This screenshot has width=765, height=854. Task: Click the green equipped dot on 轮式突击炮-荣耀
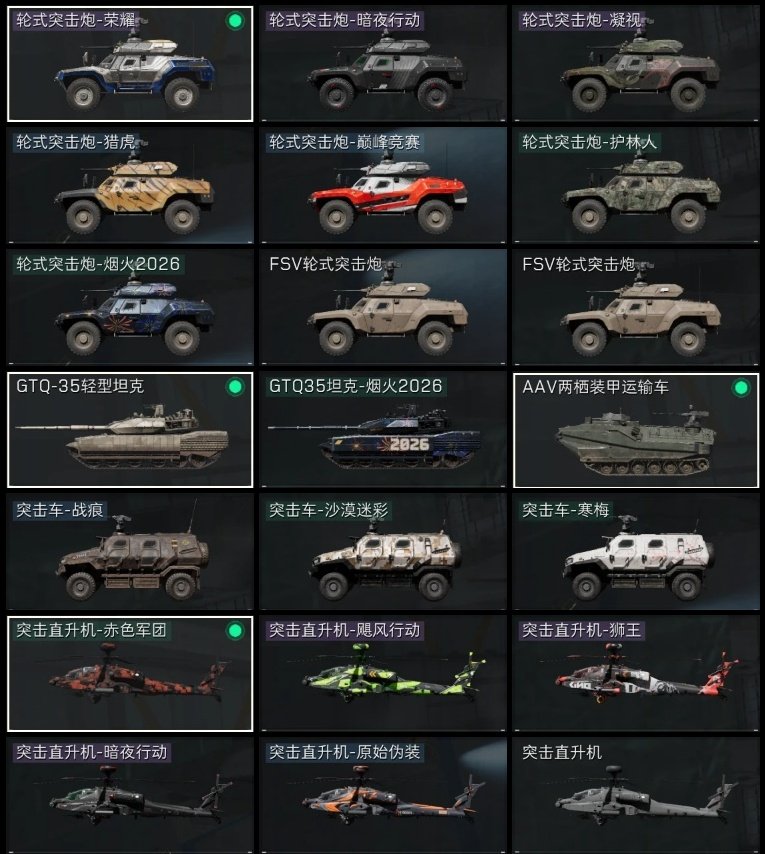tap(235, 21)
